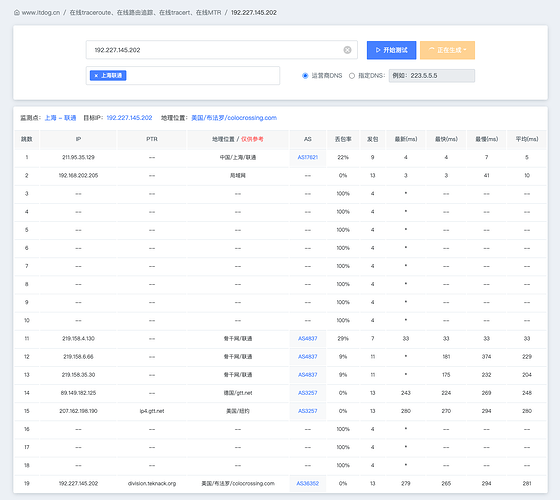Click the IP column header
Viewport: 560px width, 500px height.
tap(78, 139)
